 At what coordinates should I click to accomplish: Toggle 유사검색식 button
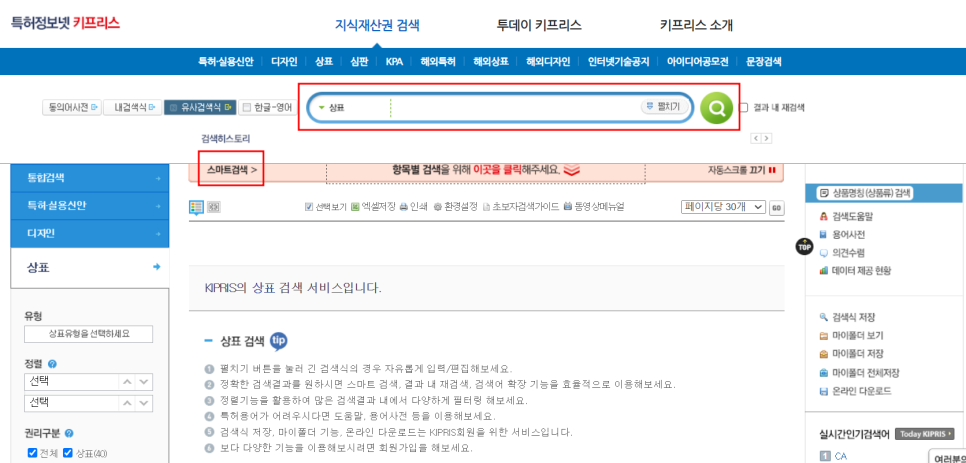pos(200,108)
